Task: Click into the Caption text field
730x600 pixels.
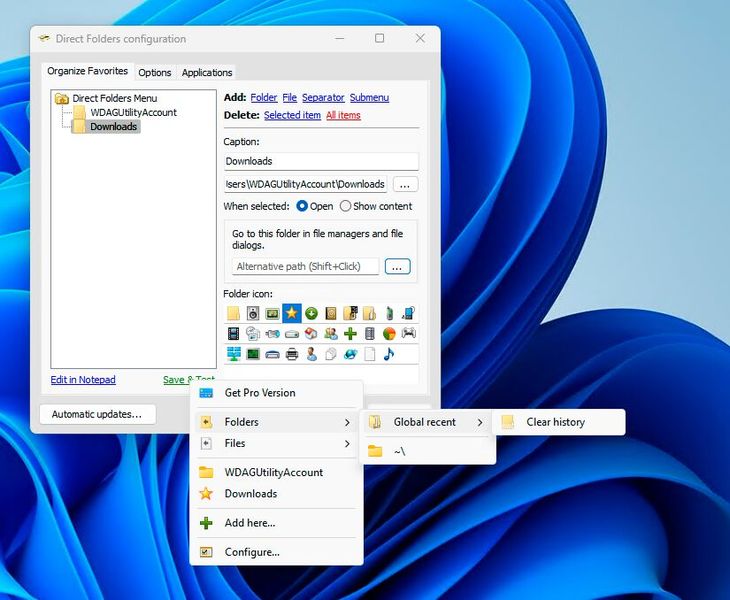Action: tap(321, 162)
